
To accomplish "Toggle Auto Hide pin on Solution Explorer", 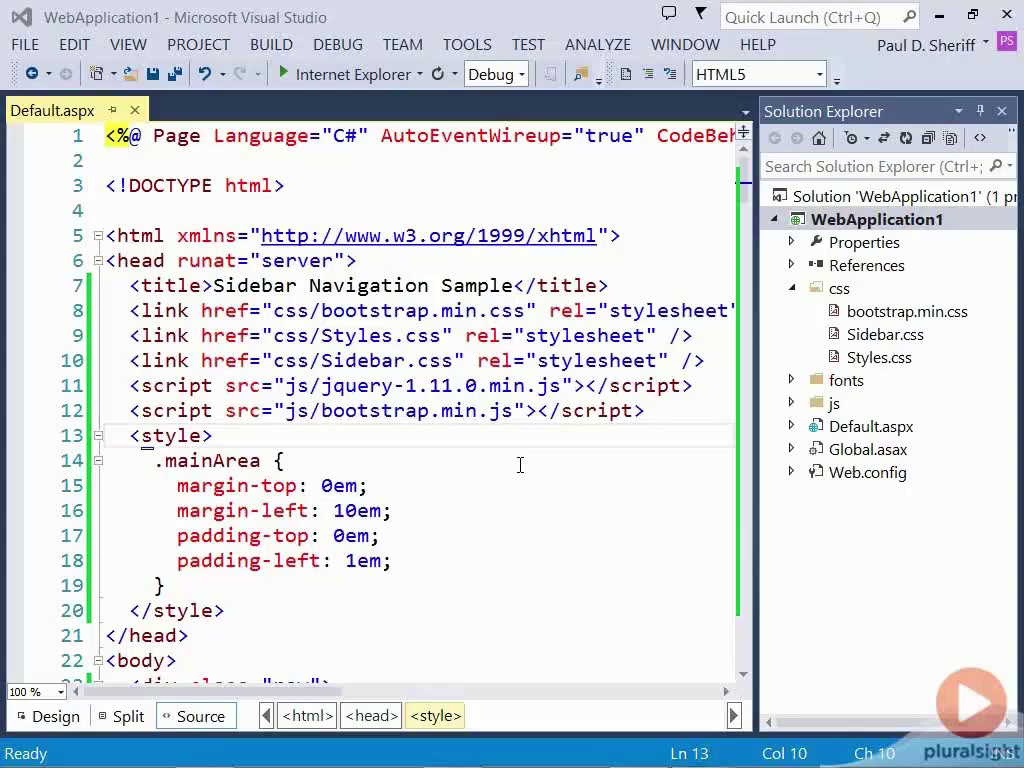I will (980, 111).
